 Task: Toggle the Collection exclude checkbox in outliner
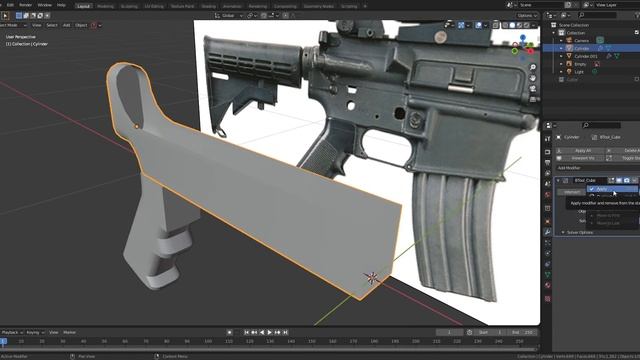[x=637, y=32]
